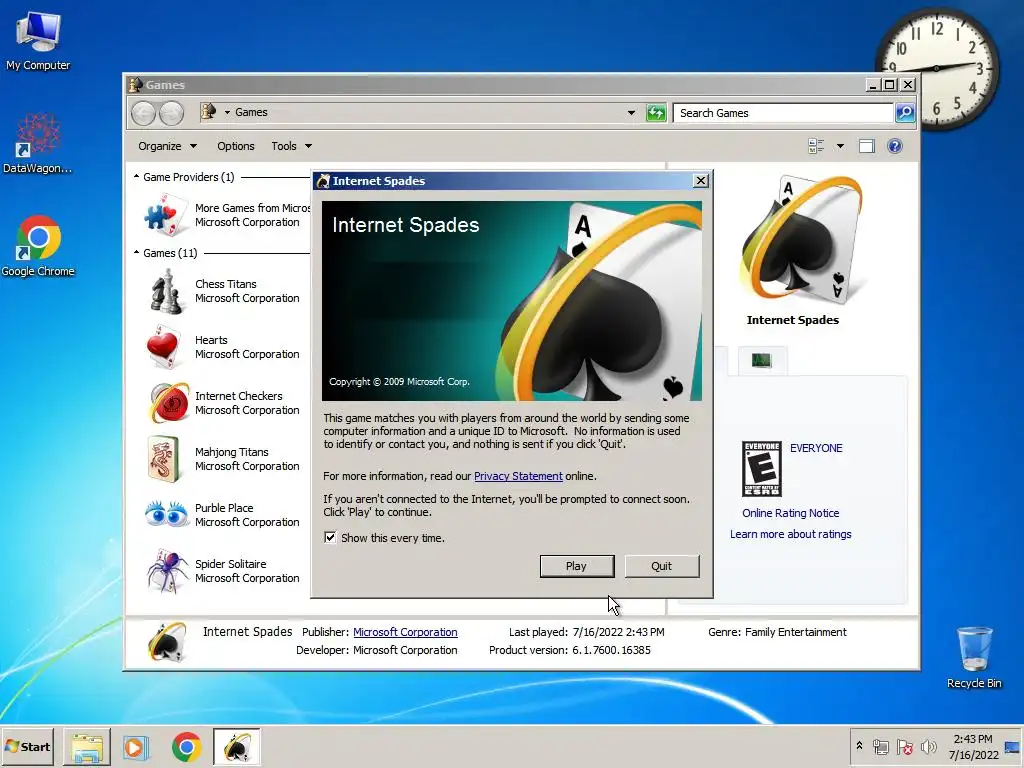Click the desktop clock gadget
Screen dimensions: 1024x768
[x=936, y=69]
